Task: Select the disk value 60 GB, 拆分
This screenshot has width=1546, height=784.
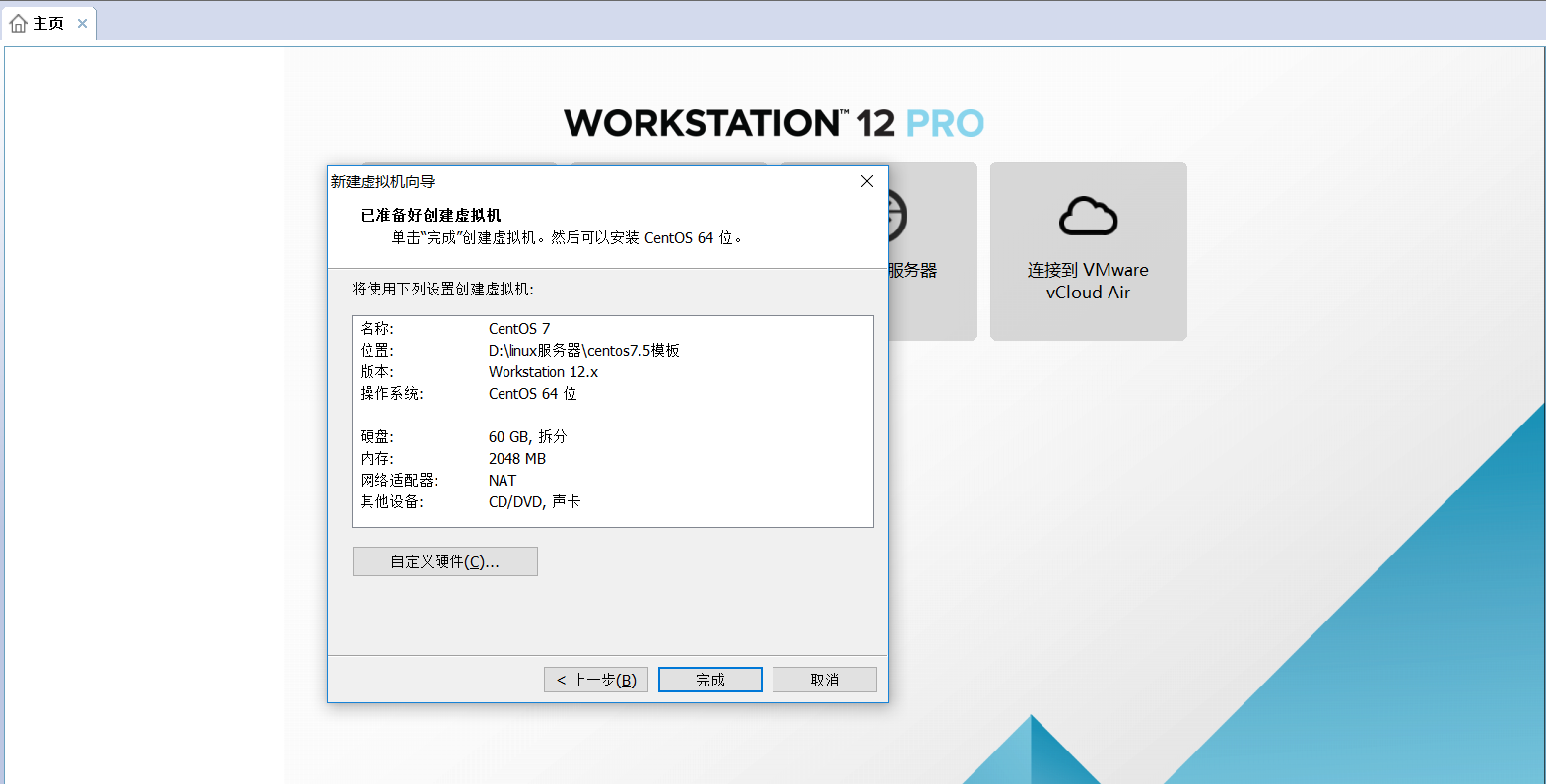Action: (527, 437)
